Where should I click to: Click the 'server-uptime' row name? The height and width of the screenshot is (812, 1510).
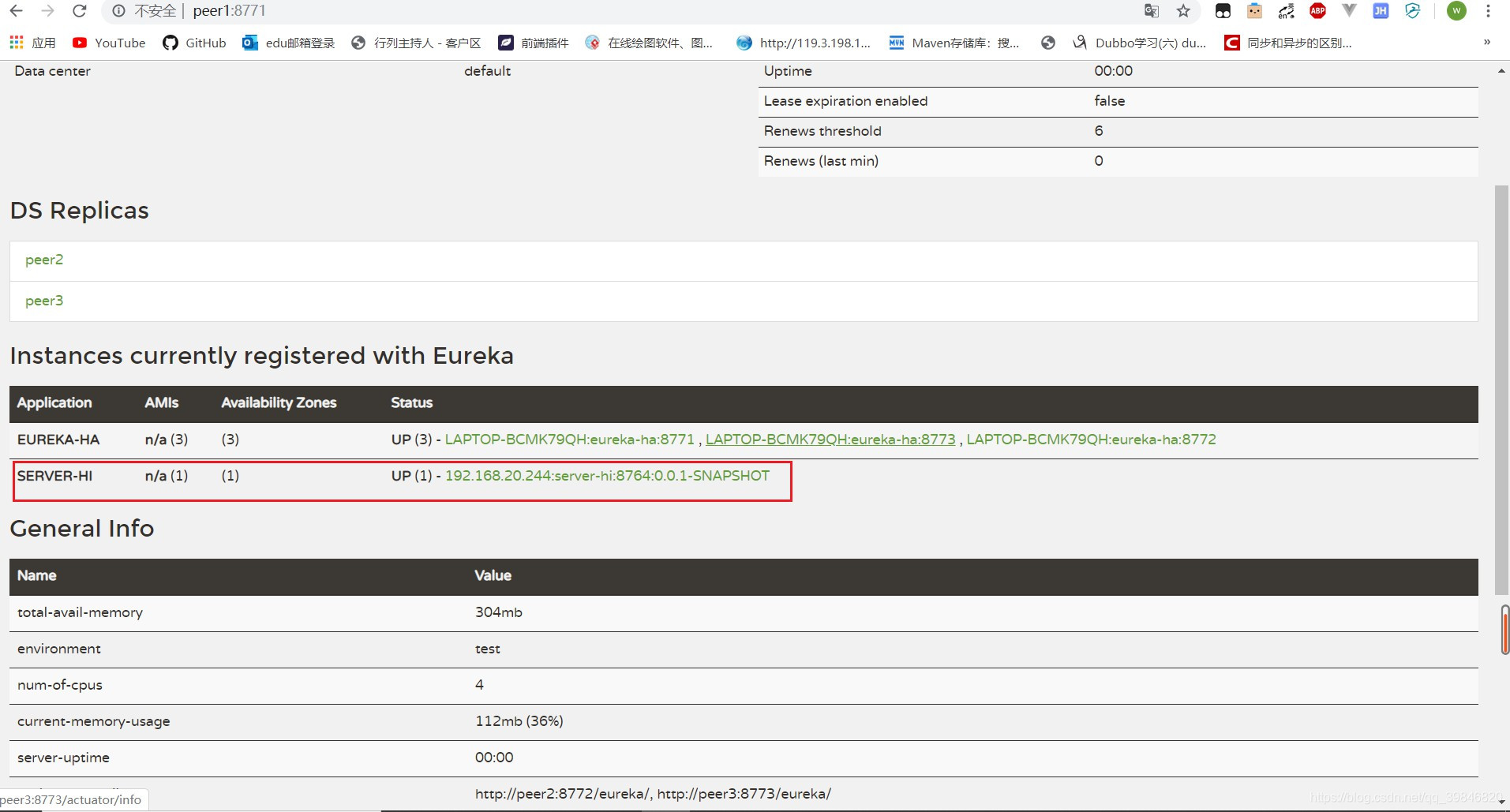click(x=63, y=758)
